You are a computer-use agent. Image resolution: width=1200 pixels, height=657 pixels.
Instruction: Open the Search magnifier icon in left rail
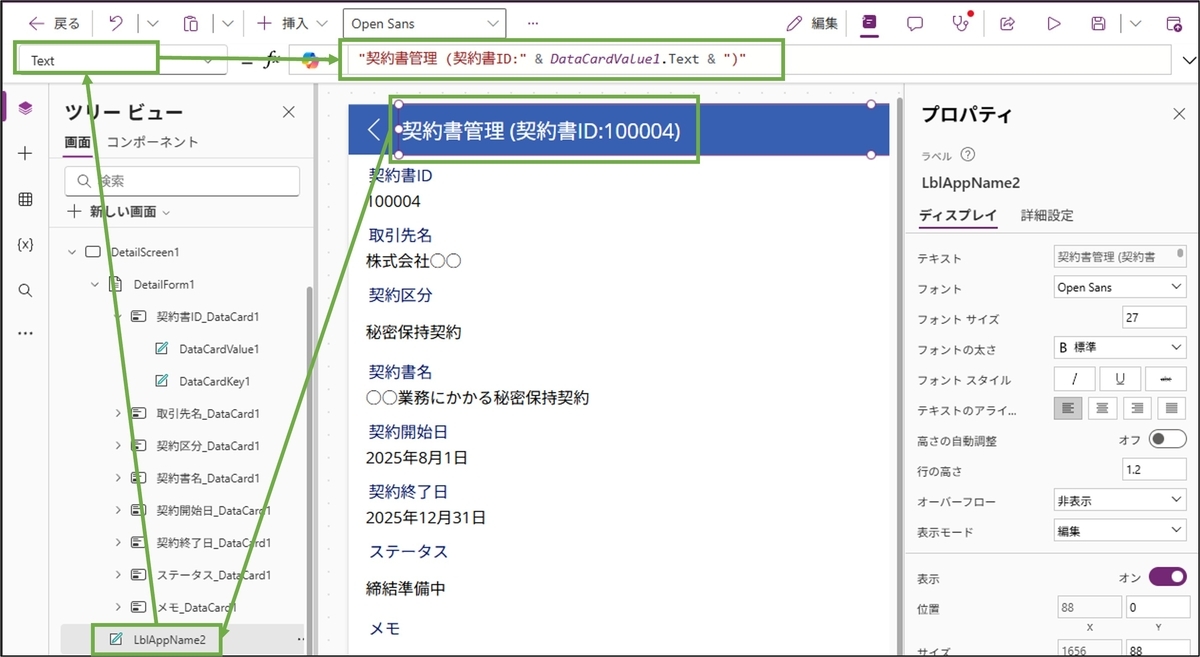click(x=26, y=290)
